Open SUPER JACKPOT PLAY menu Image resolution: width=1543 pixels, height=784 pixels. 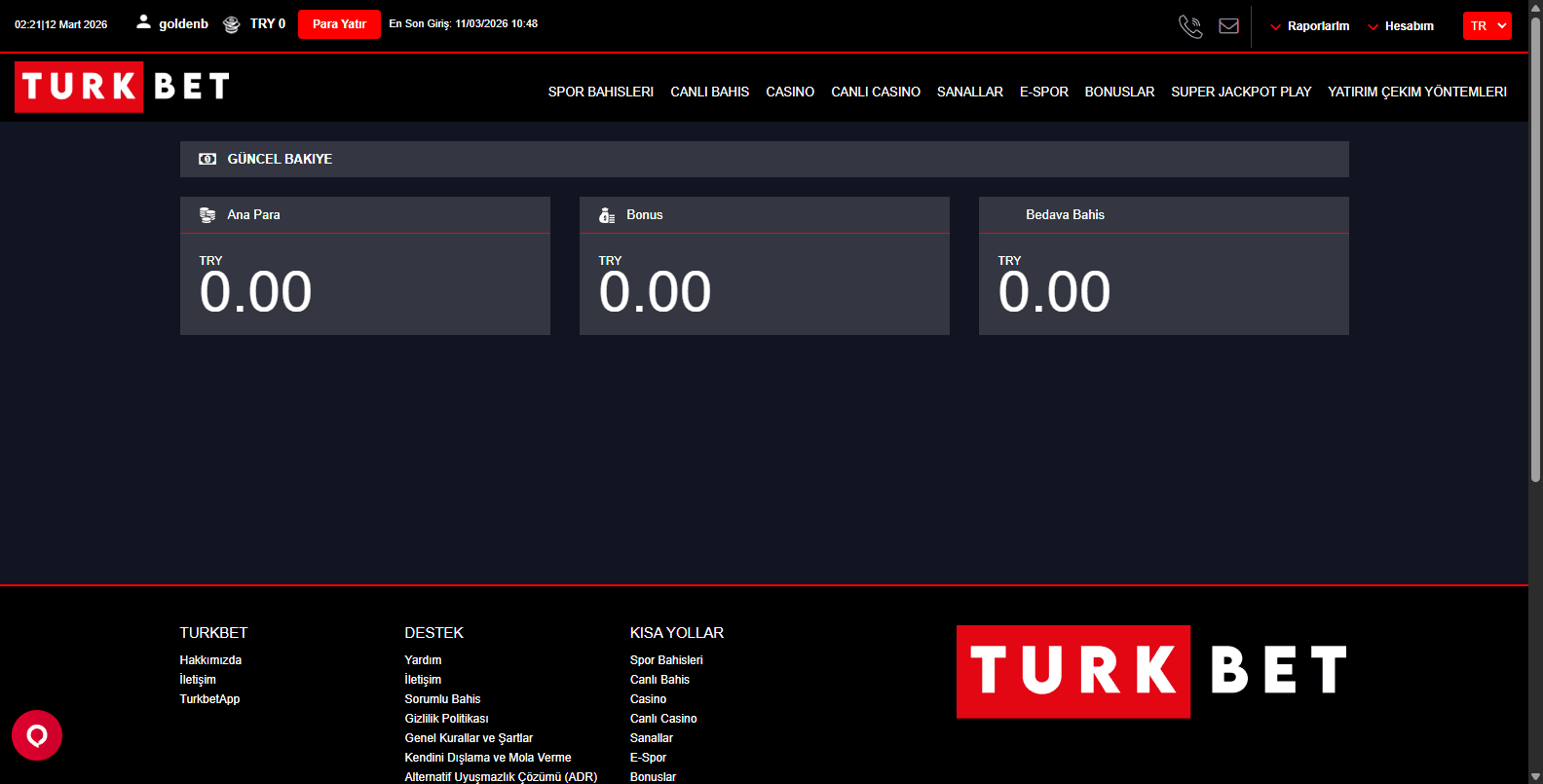(x=1241, y=92)
